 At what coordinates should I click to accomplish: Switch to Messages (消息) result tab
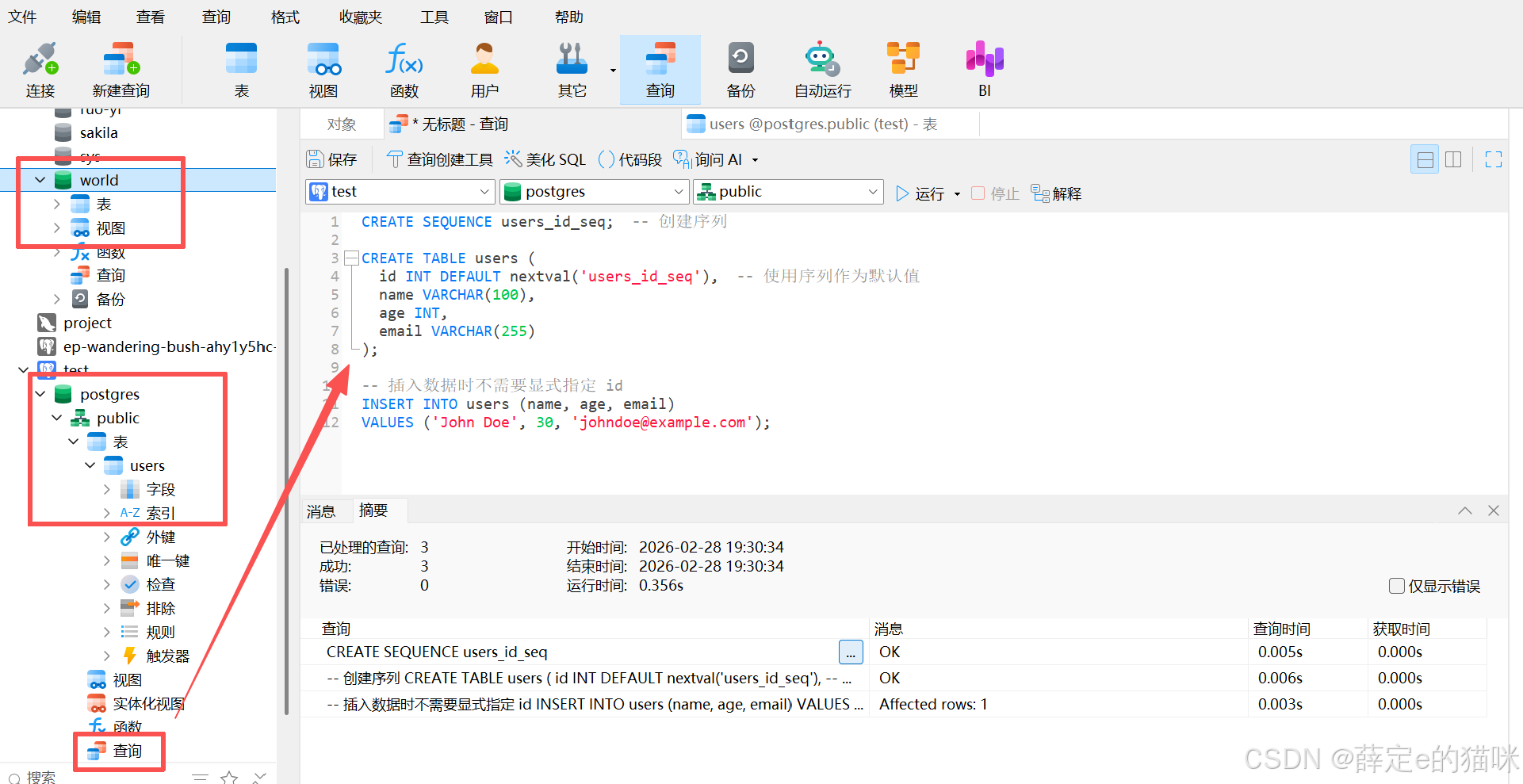point(321,511)
